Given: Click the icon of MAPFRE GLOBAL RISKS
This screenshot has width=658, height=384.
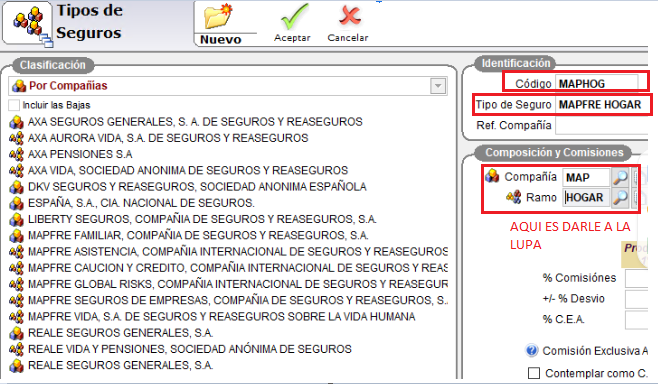Looking at the screenshot, I should click(x=16, y=285).
